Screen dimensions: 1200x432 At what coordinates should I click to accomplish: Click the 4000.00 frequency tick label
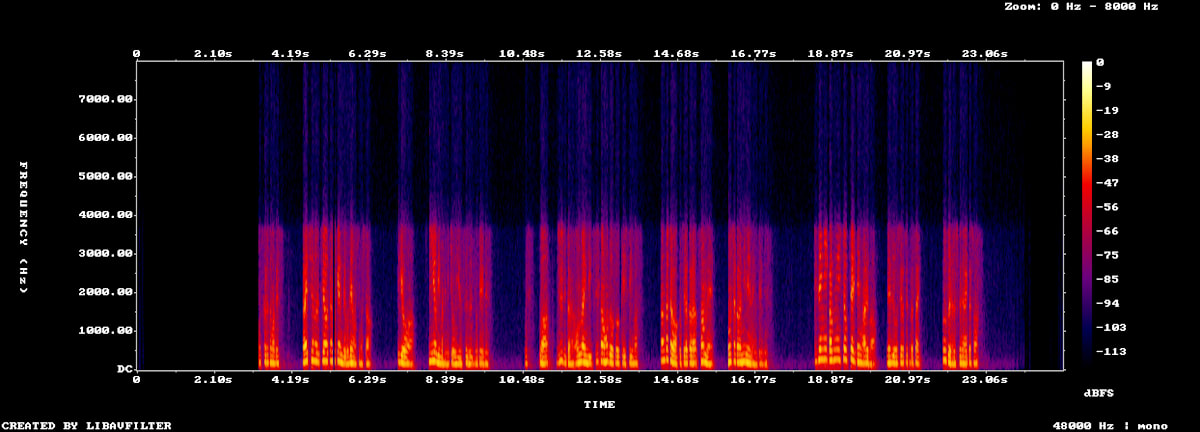click(106, 215)
